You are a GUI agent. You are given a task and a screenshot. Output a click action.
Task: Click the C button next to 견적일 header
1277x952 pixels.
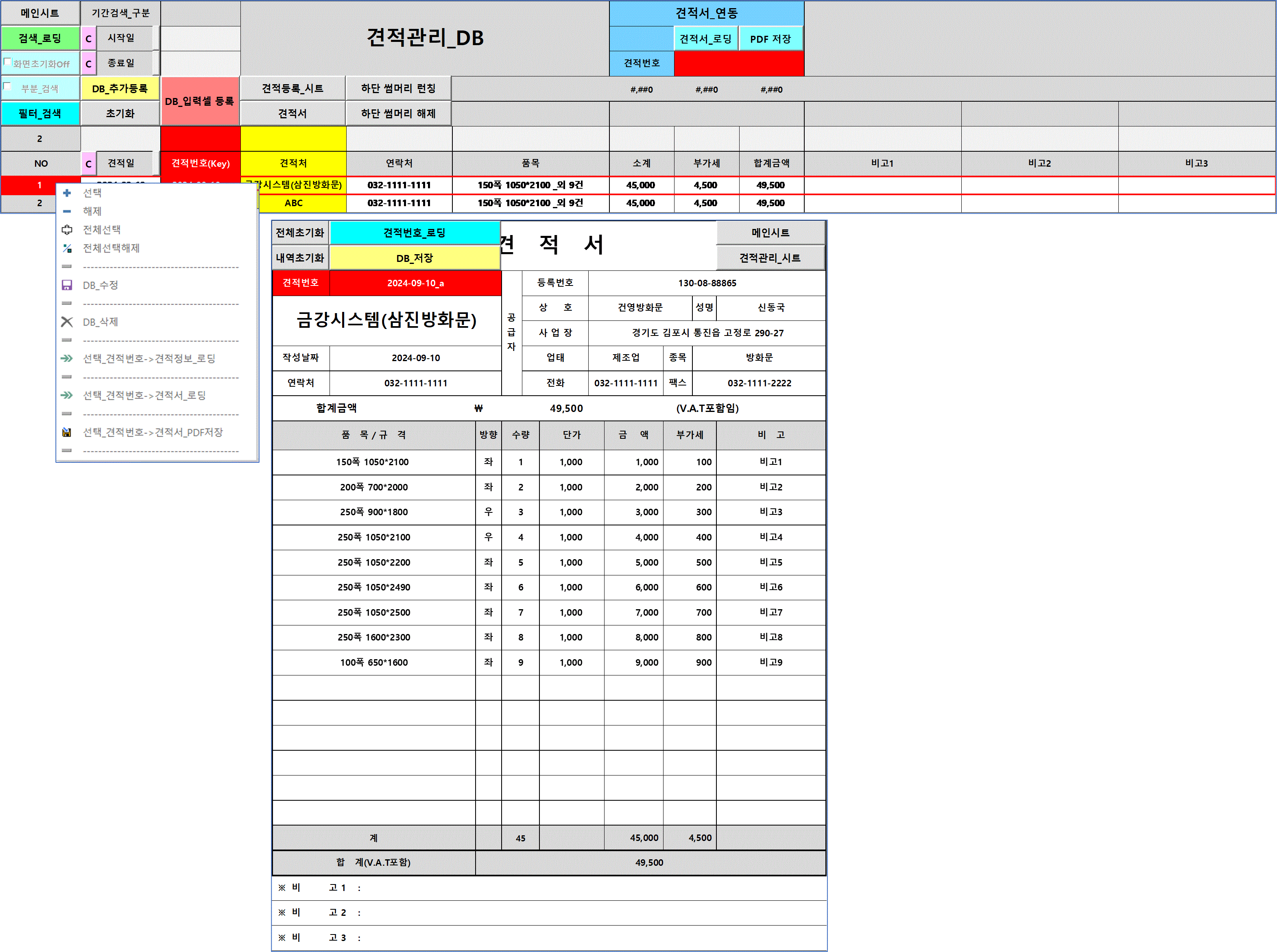pyautogui.click(x=88, y=163)
